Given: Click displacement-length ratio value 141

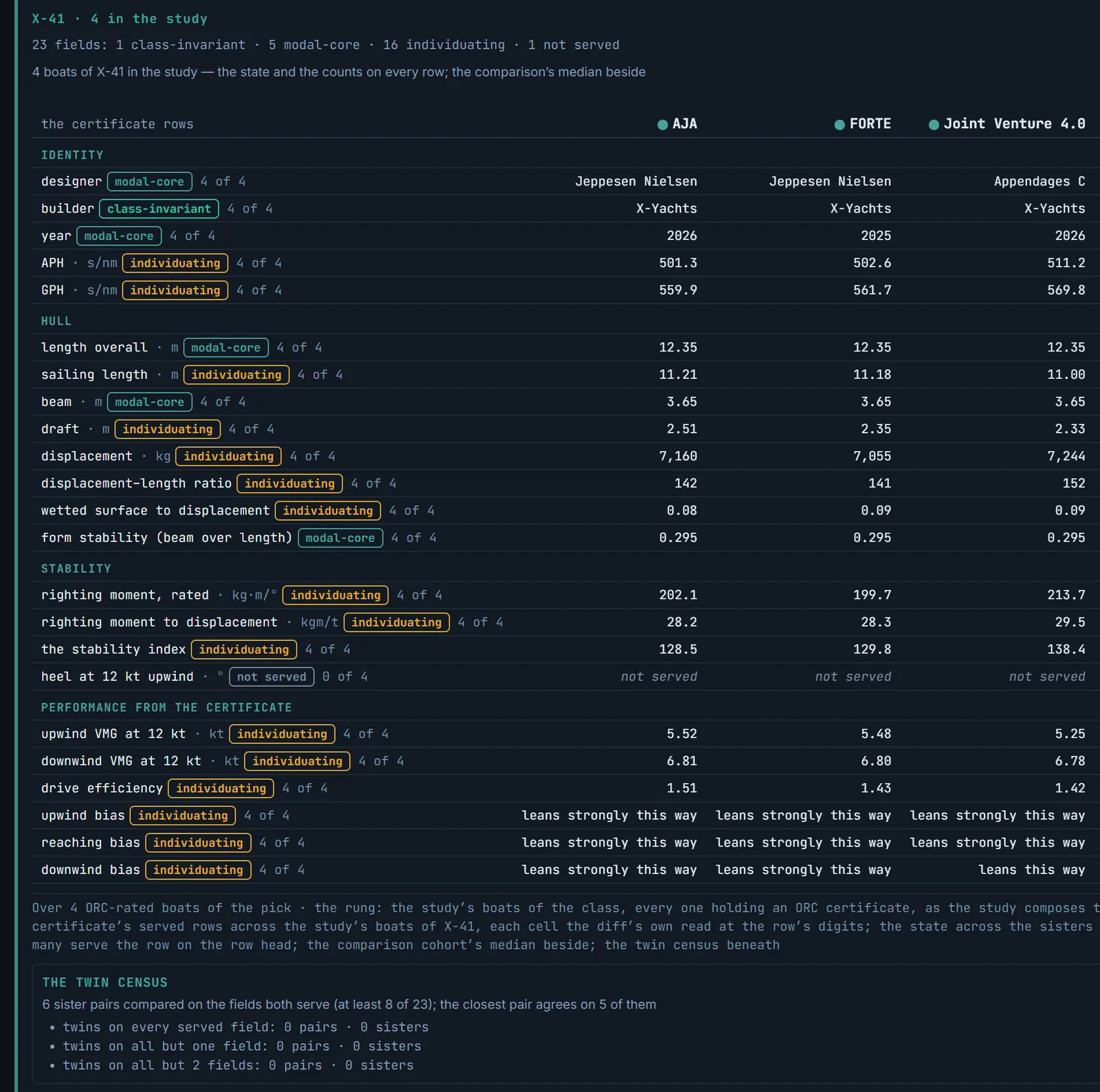Looking at the screenshot, I should [879, 483].
